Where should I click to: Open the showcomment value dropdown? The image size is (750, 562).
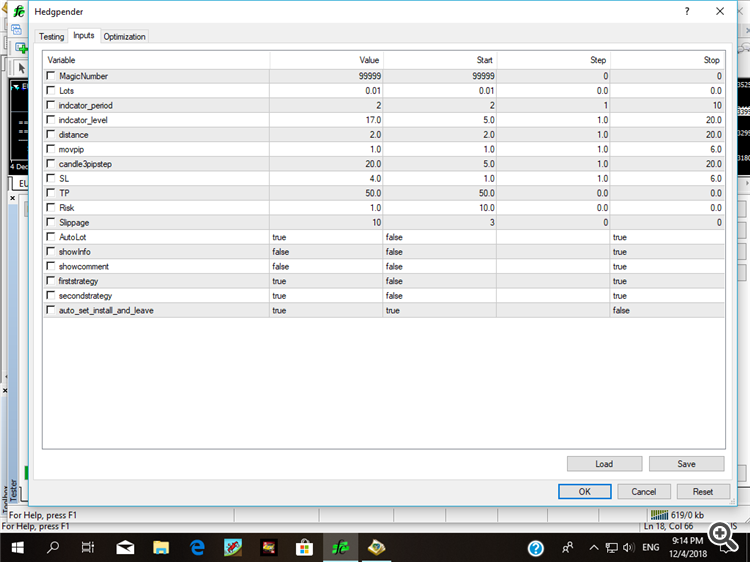click(x=326, y=266)
